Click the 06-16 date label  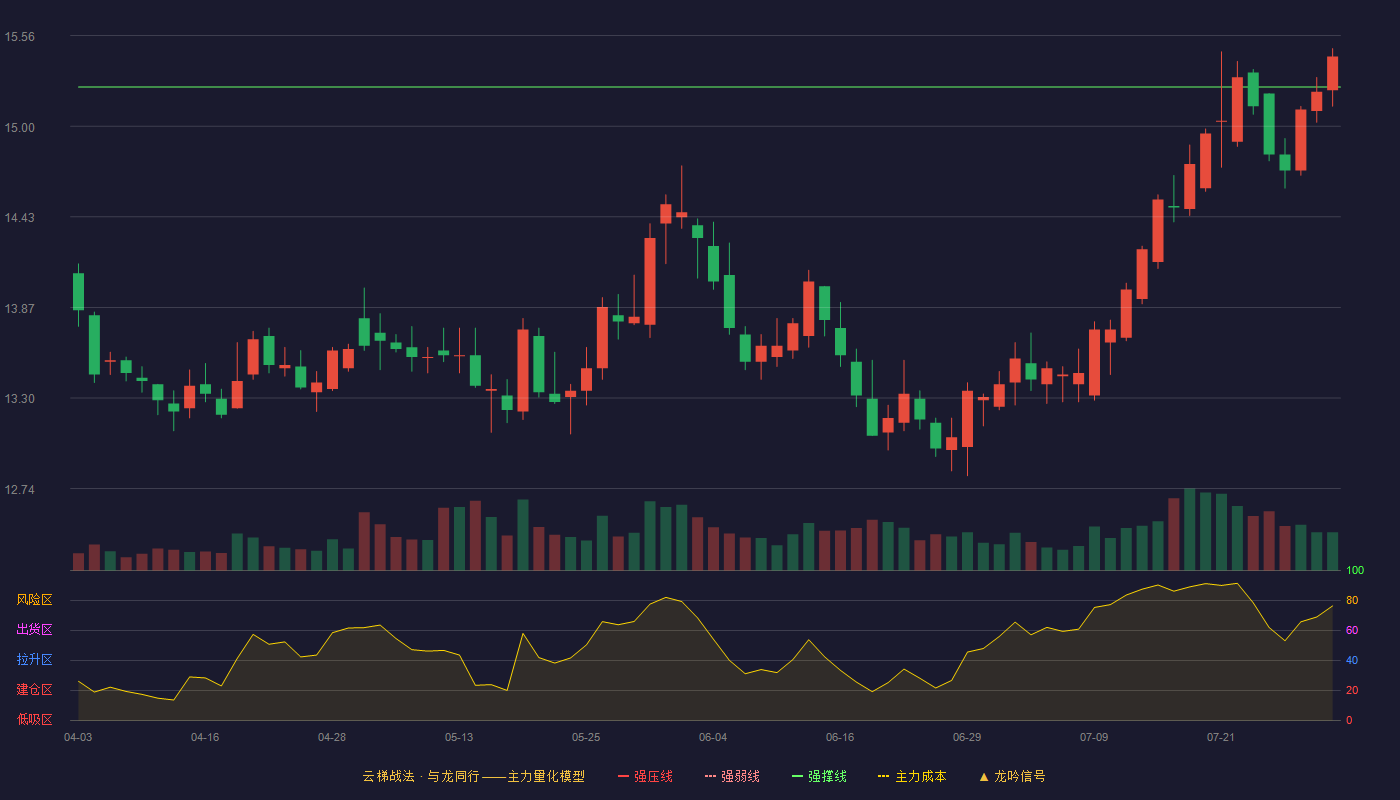(x=840, y=737)
